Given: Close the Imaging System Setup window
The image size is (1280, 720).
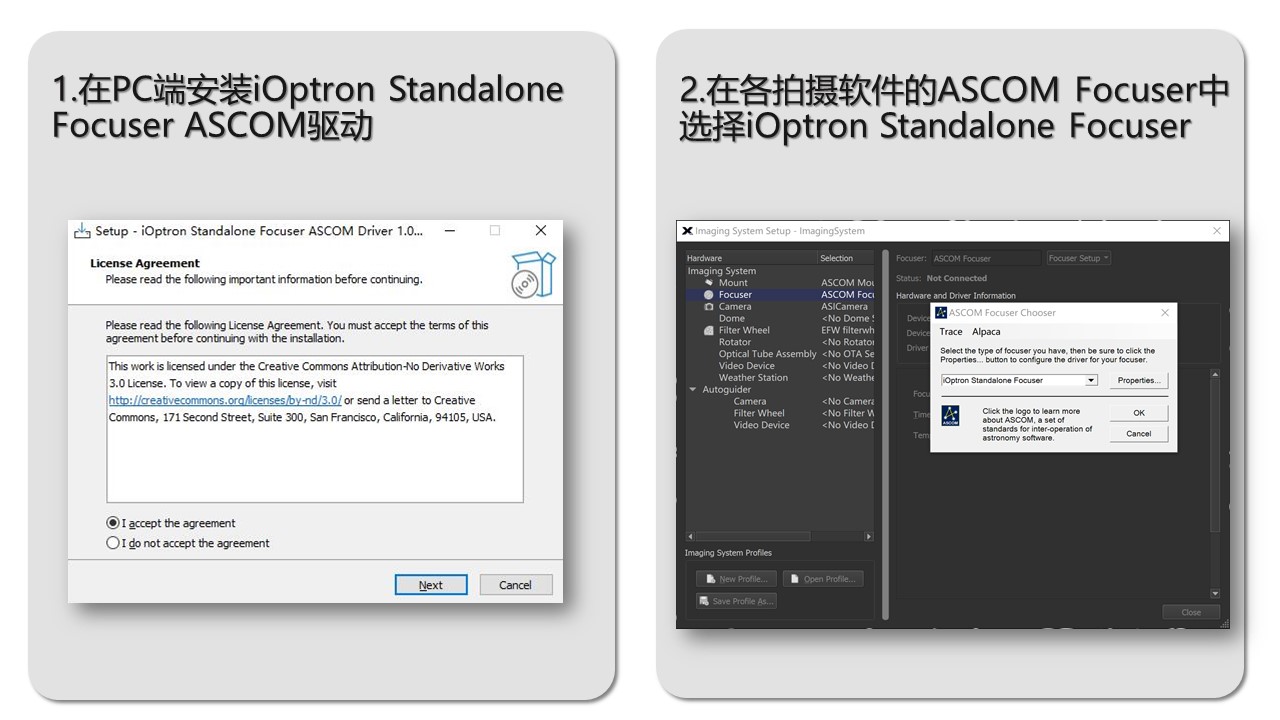Looking at the screenshot, I should click(1217, 231).
